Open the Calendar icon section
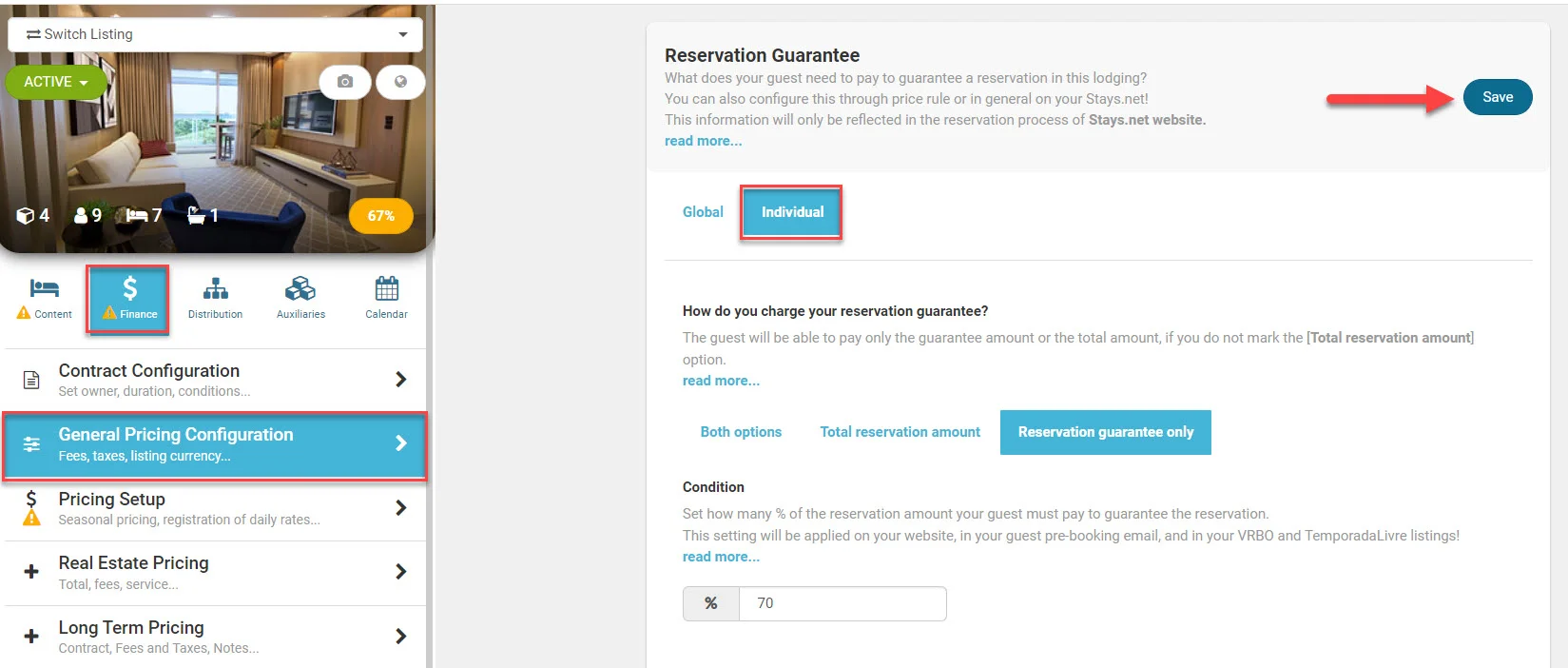 [x=386, y=289]
